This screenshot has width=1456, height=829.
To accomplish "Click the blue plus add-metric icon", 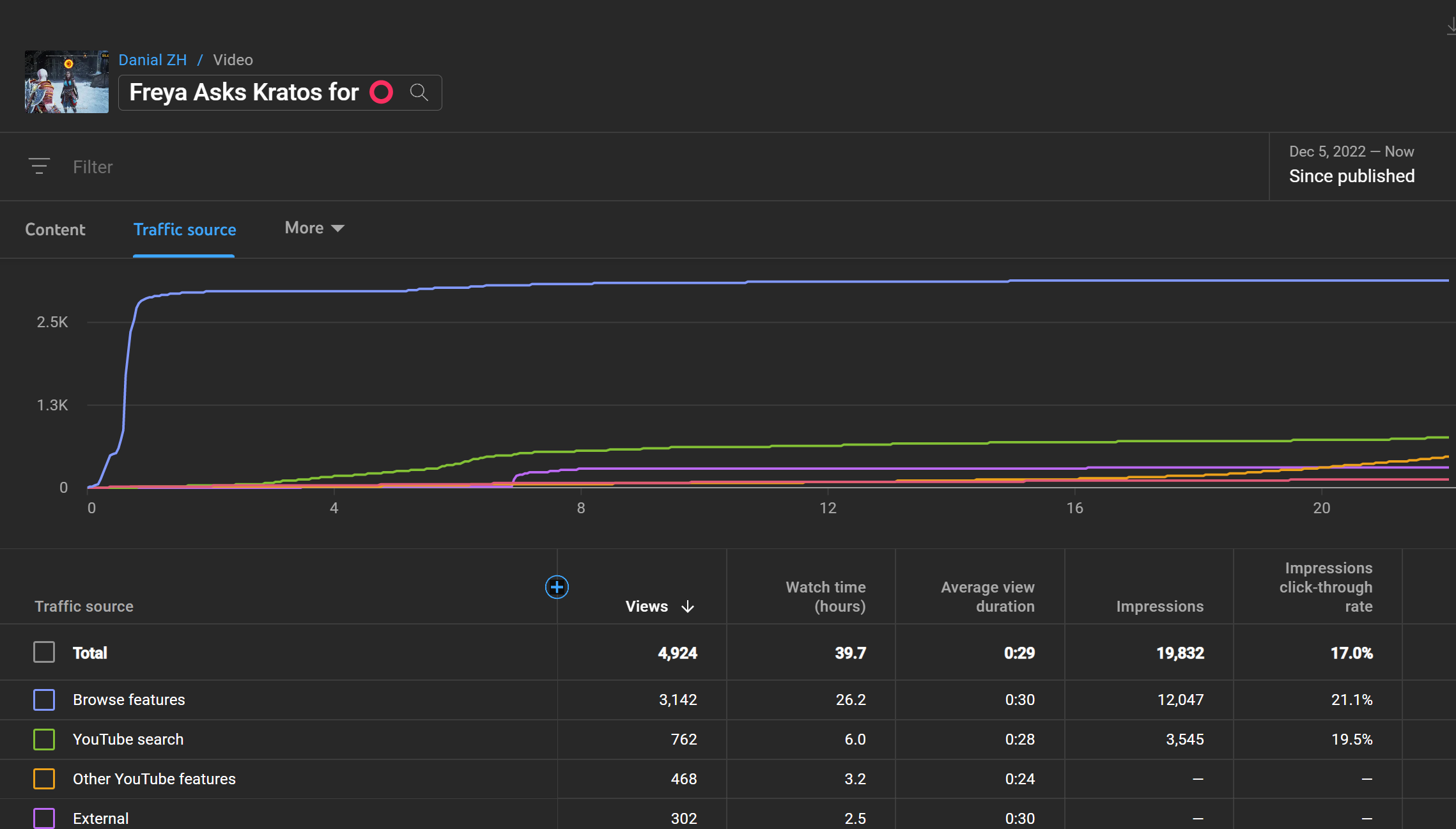I will tap(557, 587).
